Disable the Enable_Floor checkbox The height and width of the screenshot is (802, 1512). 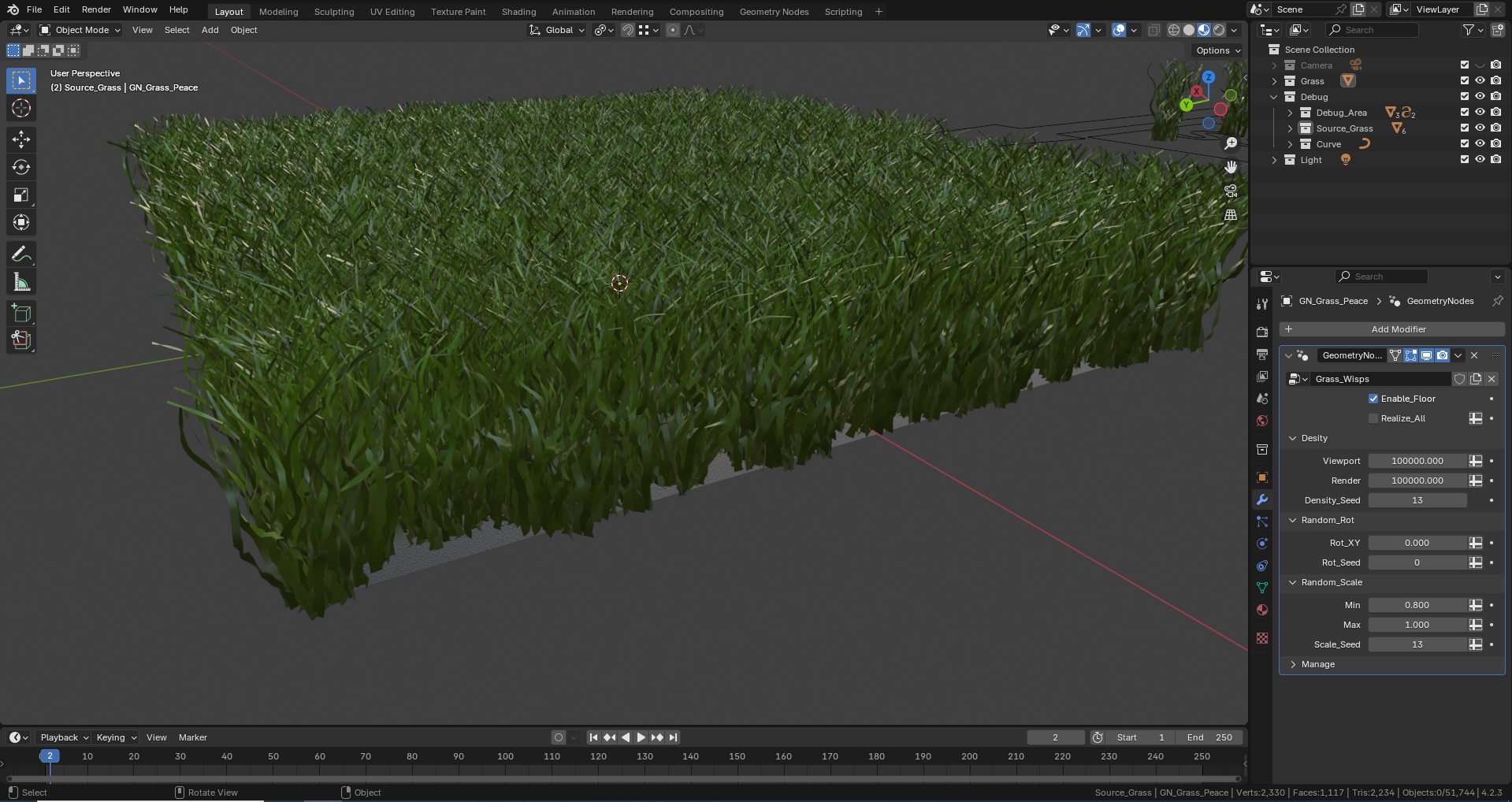[x=1373, y=399]
